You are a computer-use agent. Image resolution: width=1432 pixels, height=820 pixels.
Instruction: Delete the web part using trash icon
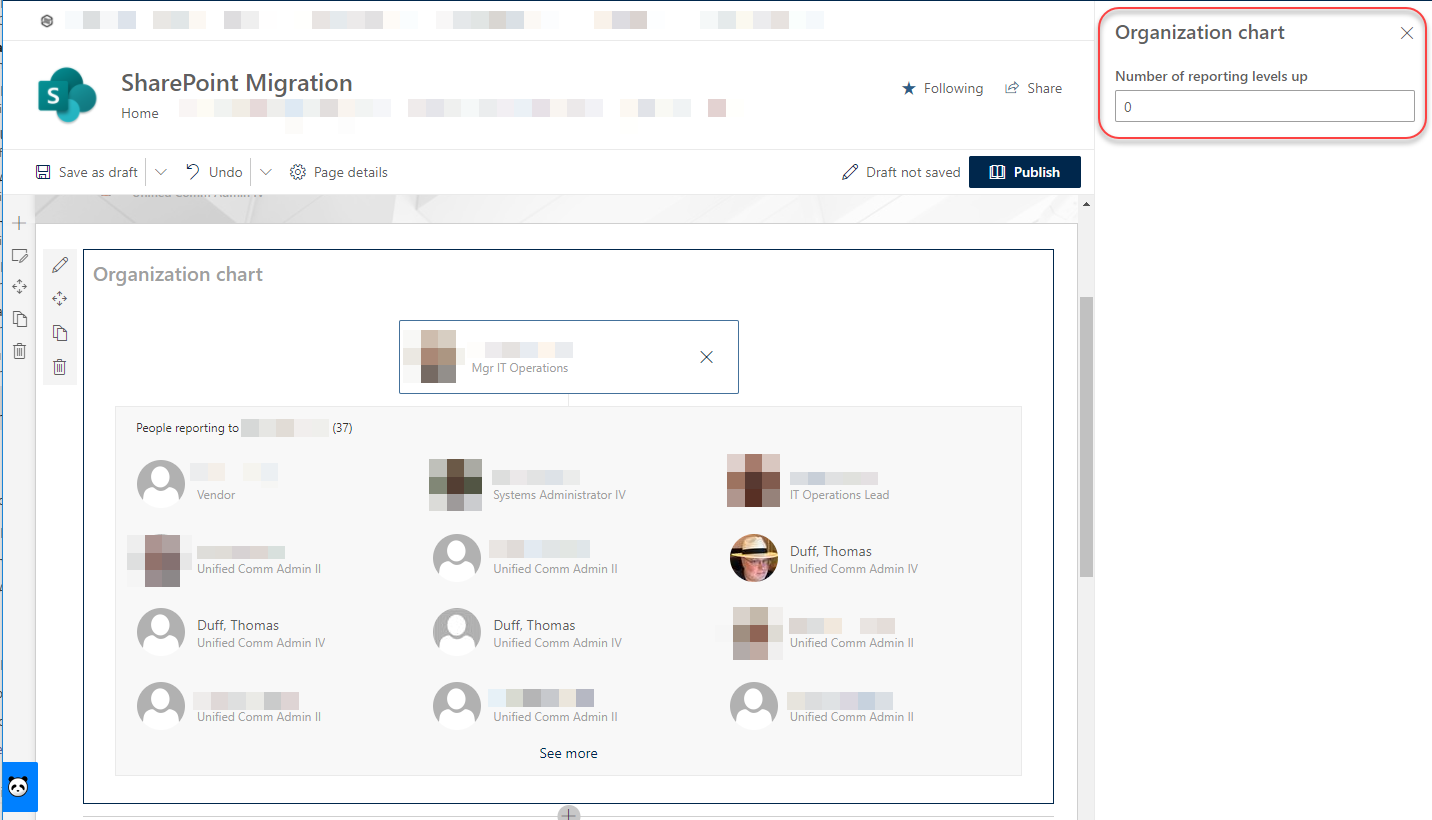tap(59, 366)
